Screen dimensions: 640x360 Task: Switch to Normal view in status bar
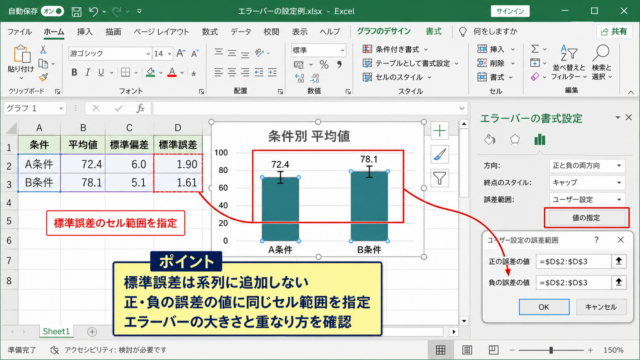coord(440,350)
